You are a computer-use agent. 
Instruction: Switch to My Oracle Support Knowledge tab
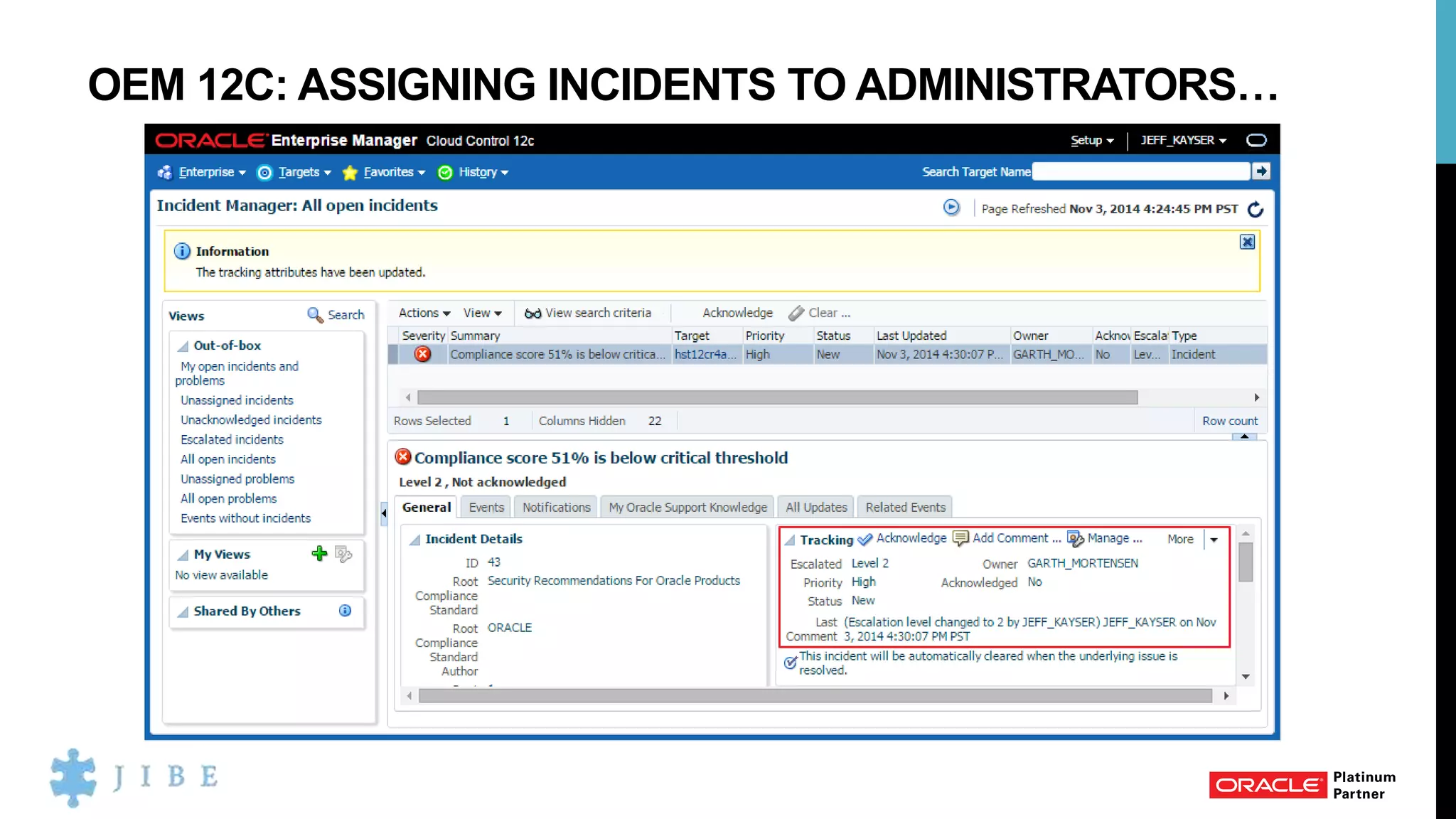tap(687, 507)
